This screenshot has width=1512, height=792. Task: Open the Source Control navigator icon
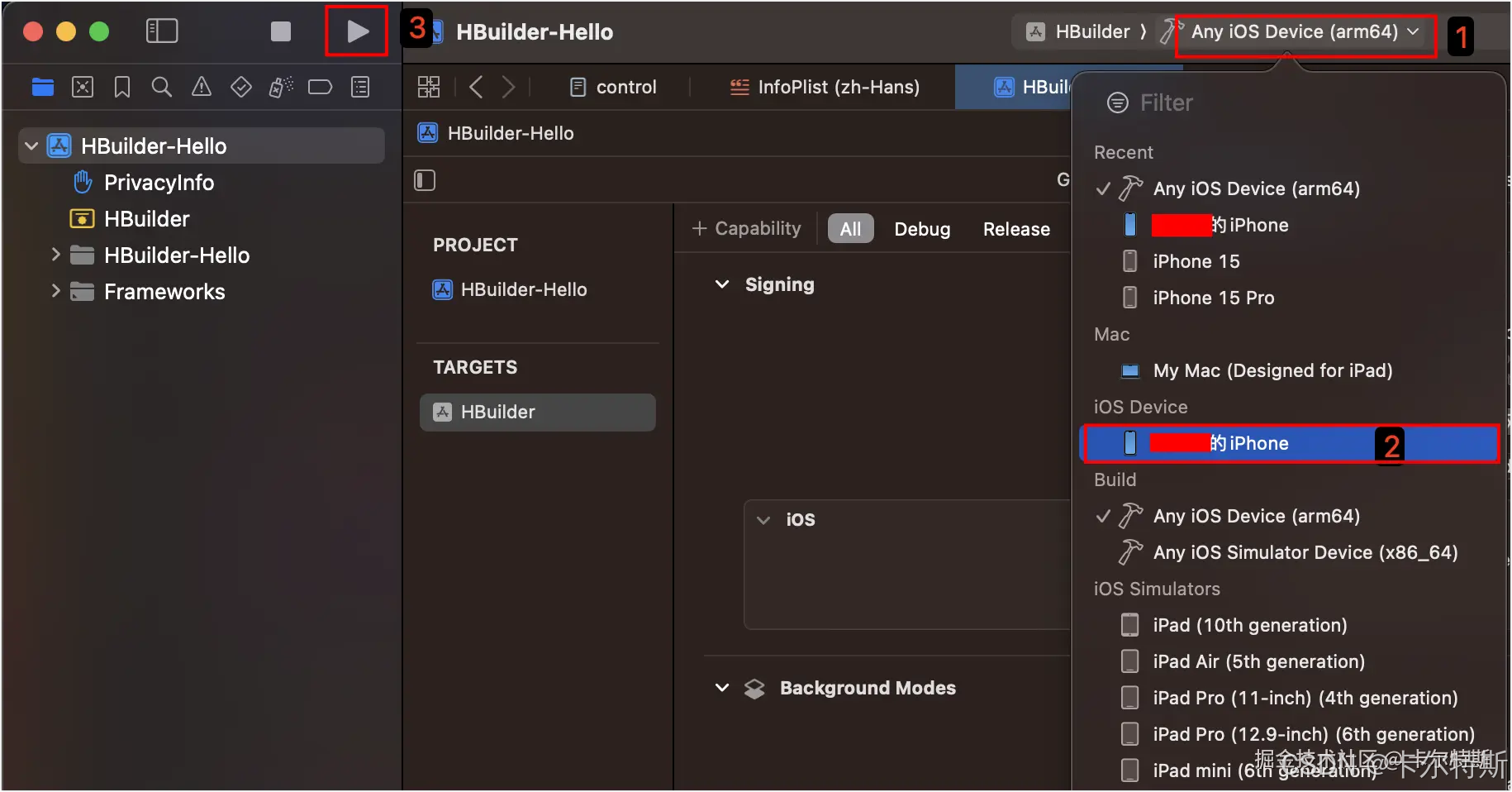click(x=83, y=87)
